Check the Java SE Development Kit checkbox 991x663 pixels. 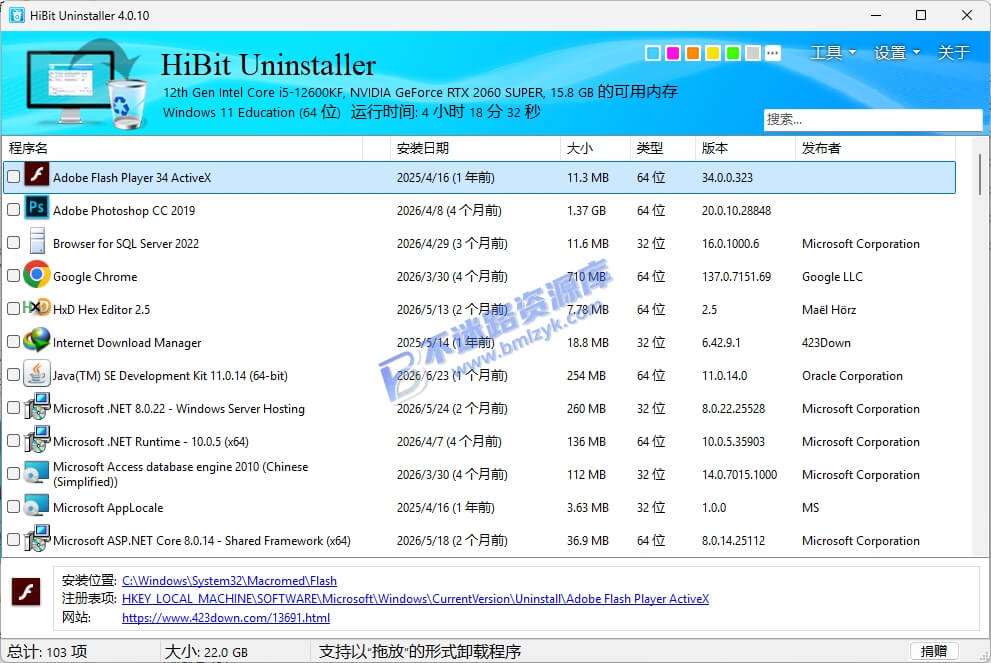click(13, 375)
